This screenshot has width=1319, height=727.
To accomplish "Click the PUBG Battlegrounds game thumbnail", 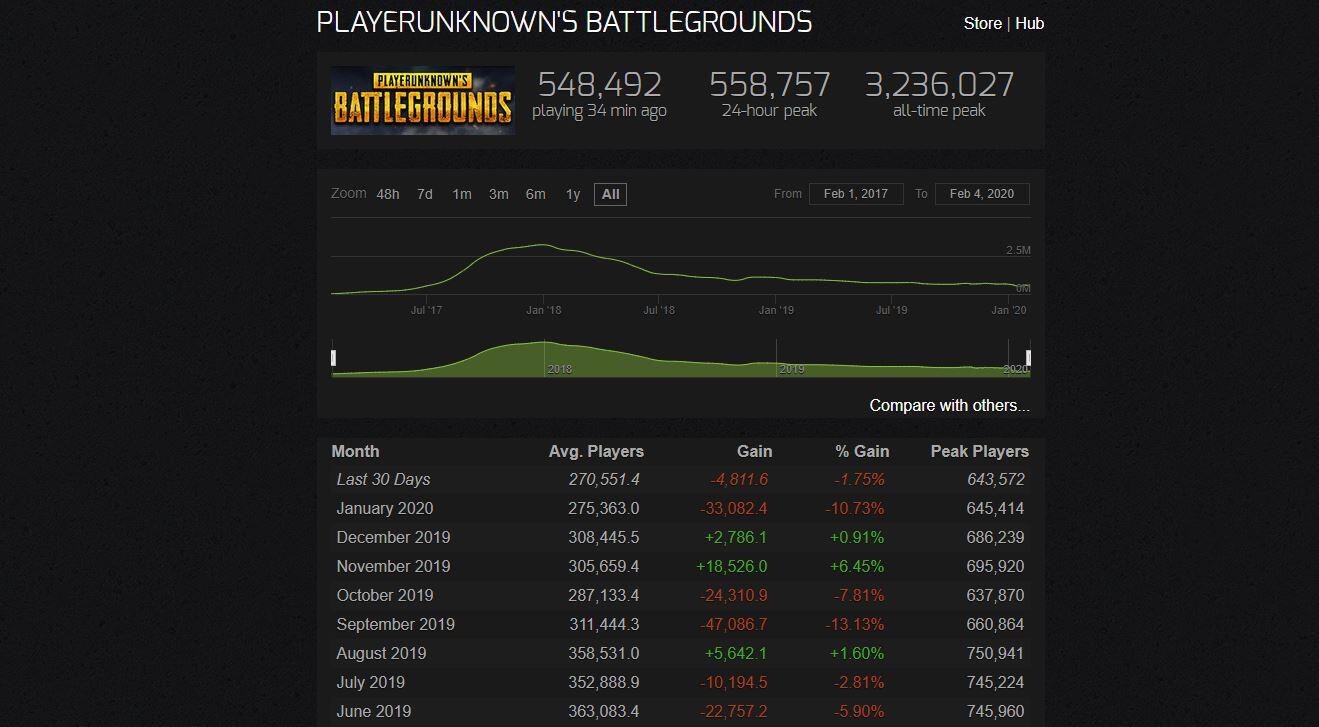I will (422, 100).
